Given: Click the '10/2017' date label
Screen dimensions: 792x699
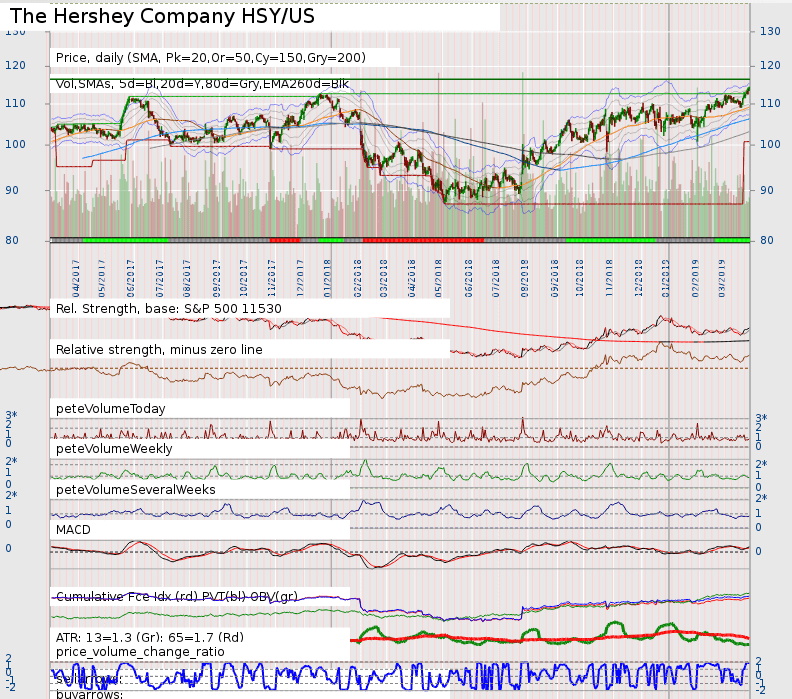Looking at the screenshot, I should (244, 278).
